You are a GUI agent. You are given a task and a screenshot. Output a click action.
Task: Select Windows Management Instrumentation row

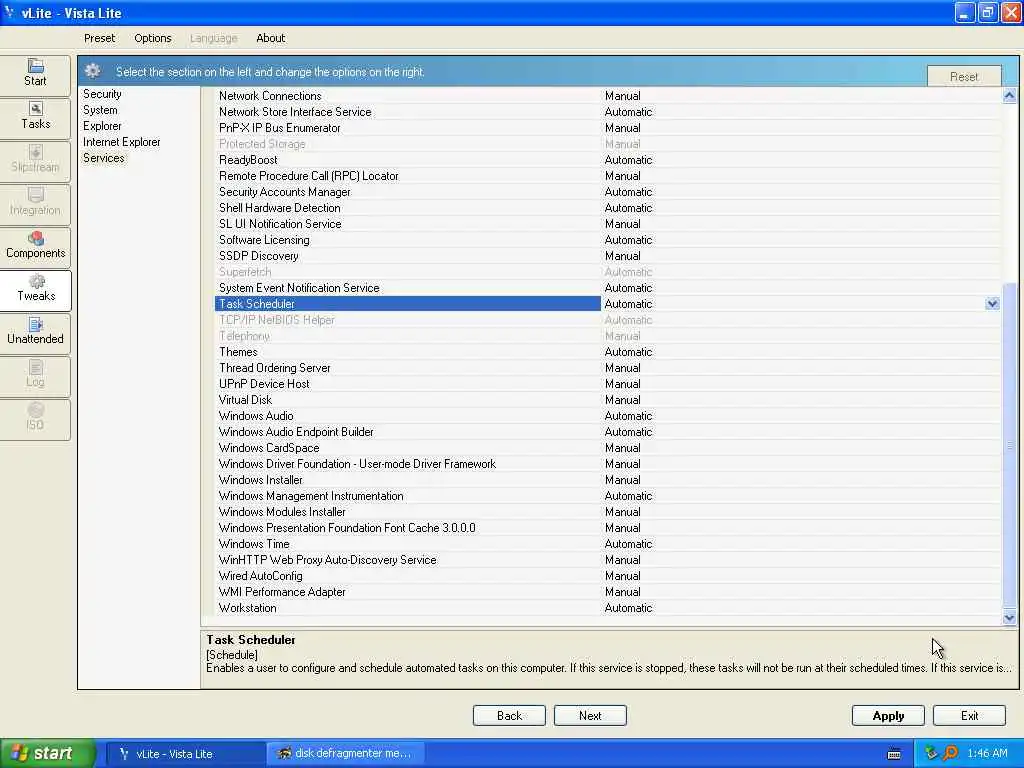[x=607, y=496]
